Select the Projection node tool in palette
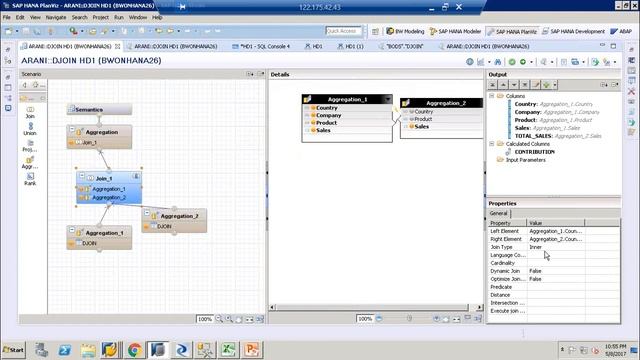 tap(30, 146)
